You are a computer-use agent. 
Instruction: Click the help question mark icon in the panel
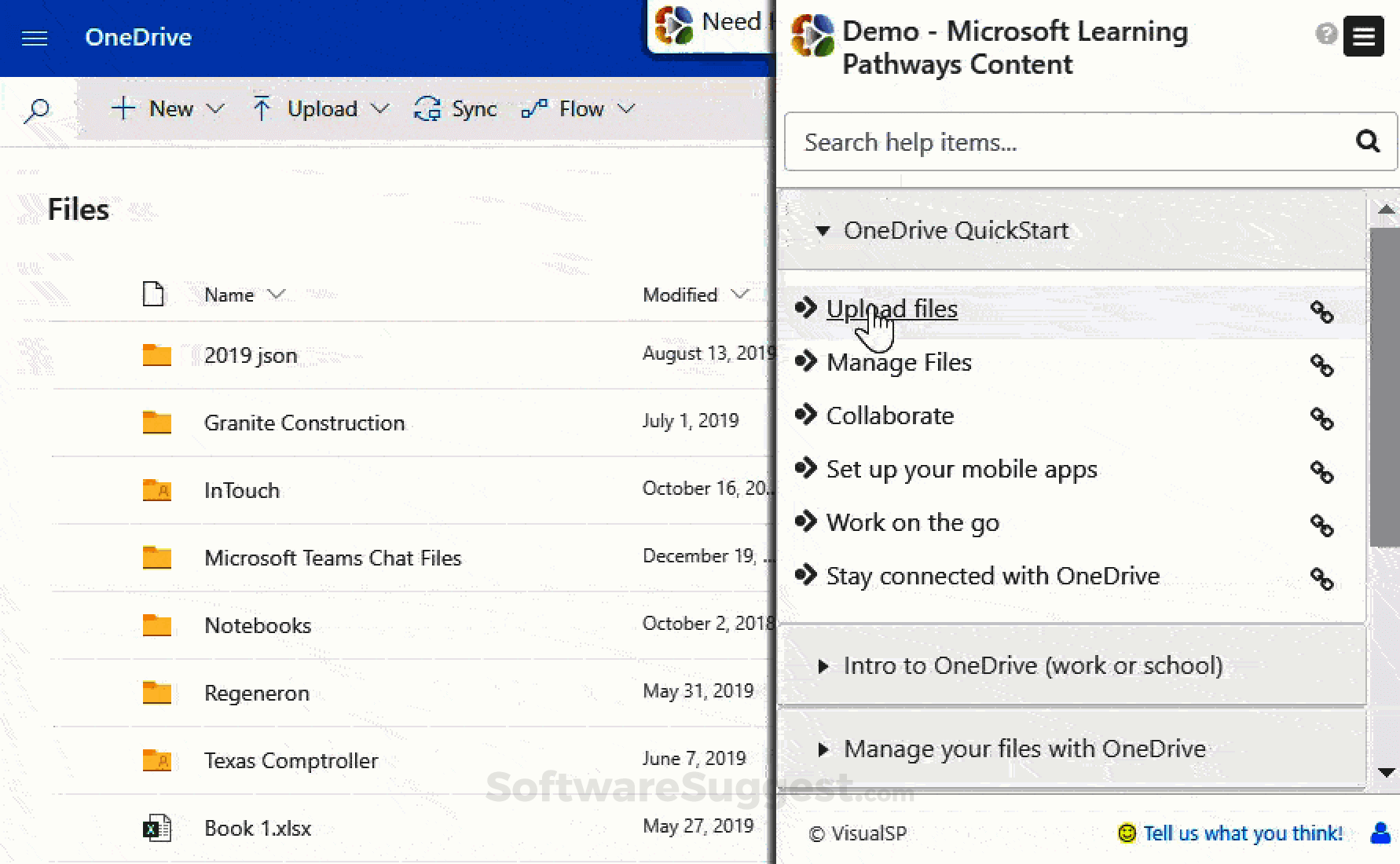pyautogui.click(x=1325, y=35)
